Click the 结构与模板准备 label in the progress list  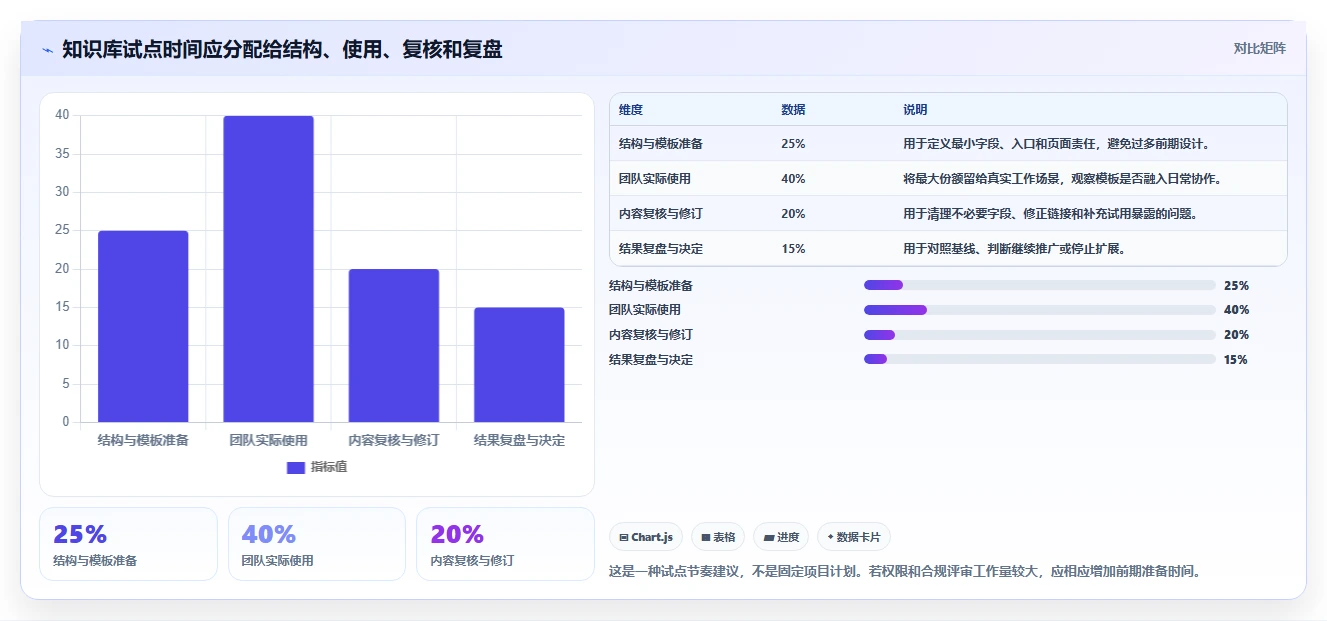tap(651, 285)
